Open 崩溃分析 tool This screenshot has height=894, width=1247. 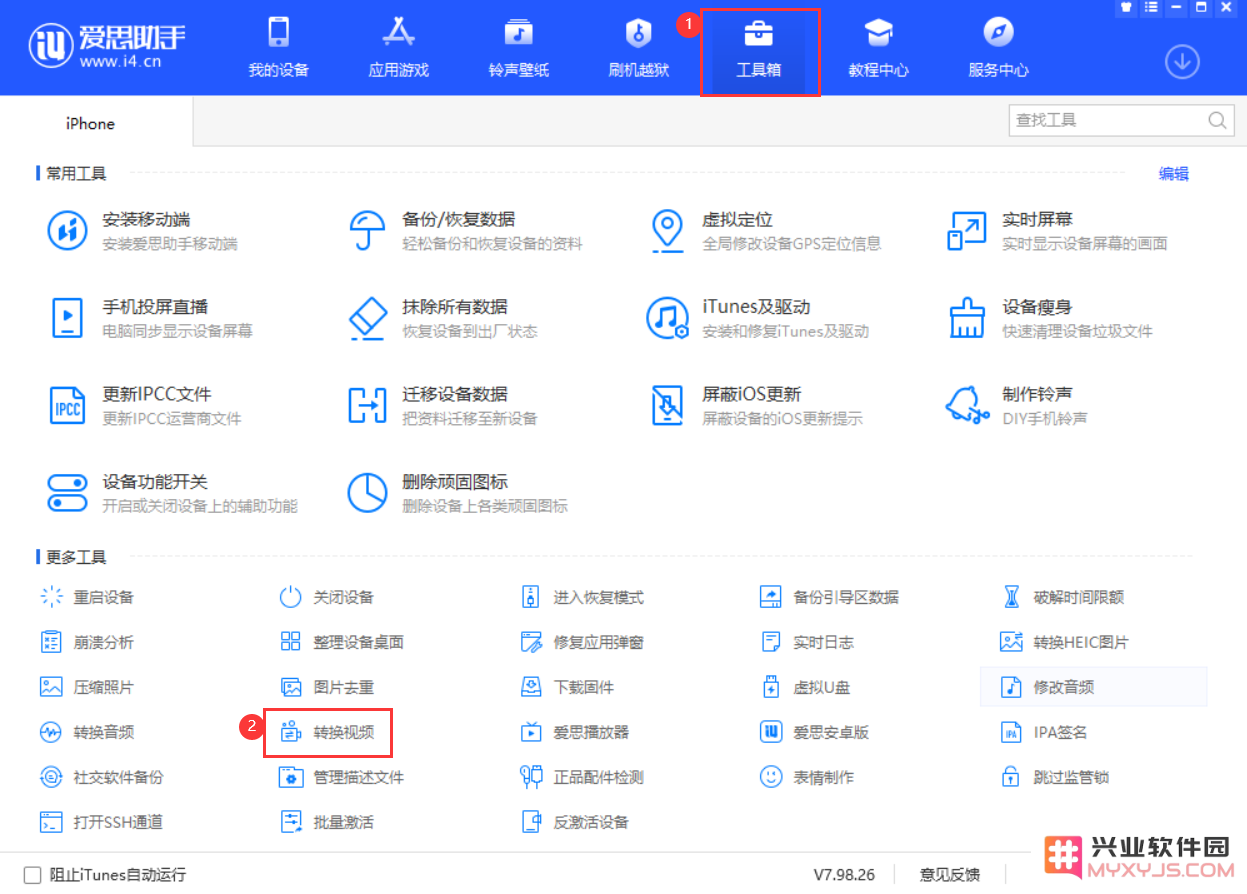[x=87, y=642]
